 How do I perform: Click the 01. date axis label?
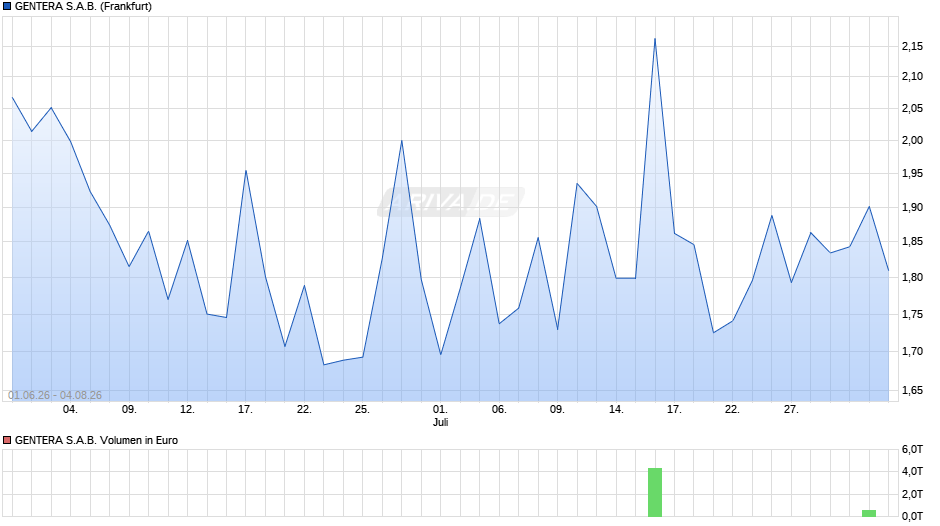(440, 410)
